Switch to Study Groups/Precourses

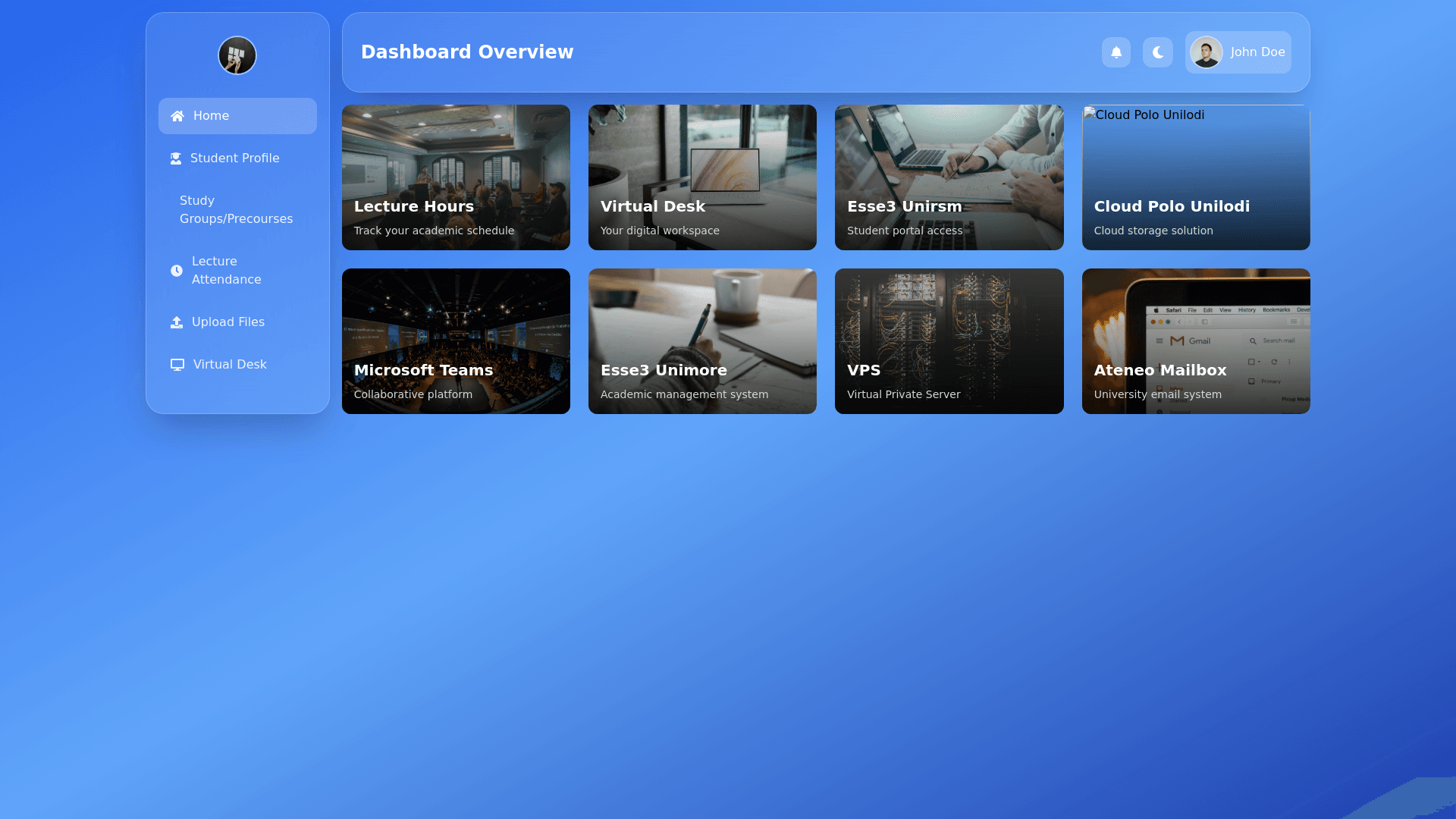click(x=236, y=209)
